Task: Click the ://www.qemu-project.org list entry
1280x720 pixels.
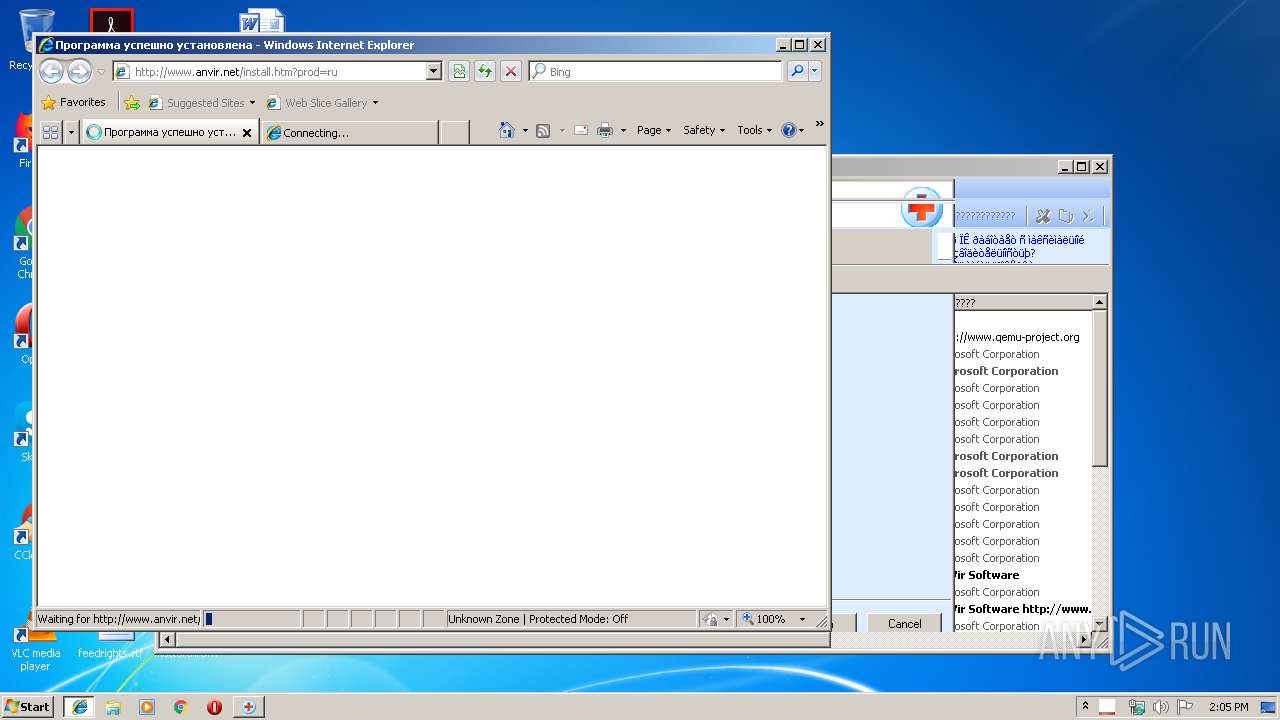Action: pos(1017,337)
